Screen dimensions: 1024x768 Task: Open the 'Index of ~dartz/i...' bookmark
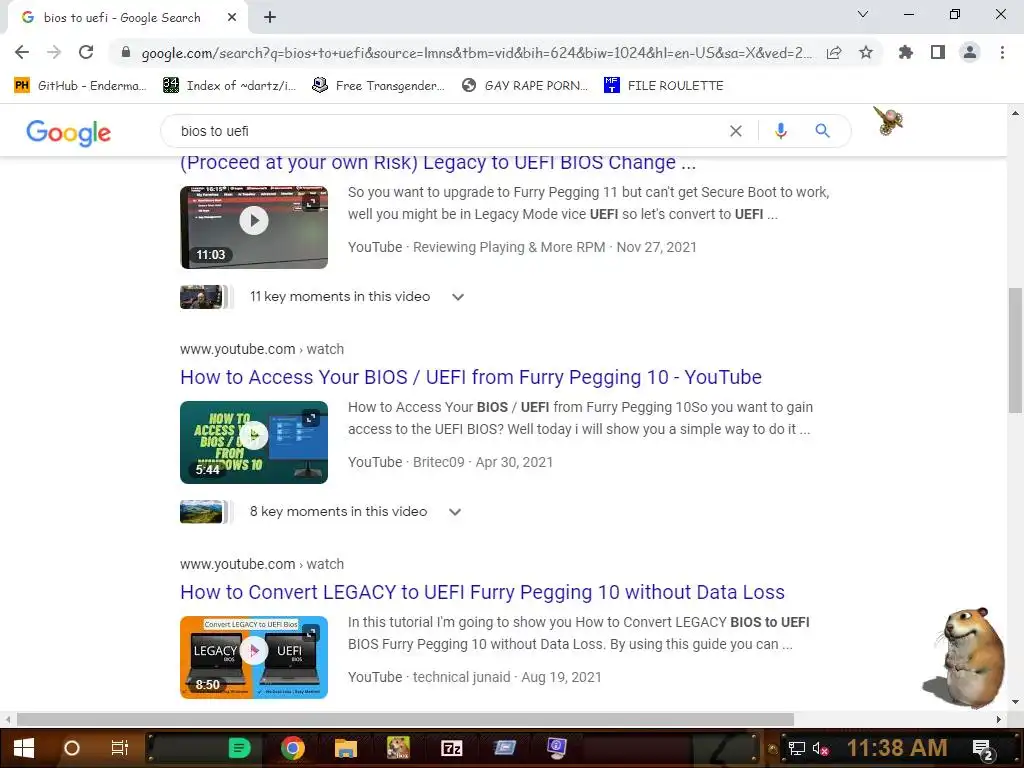point(230,86)
